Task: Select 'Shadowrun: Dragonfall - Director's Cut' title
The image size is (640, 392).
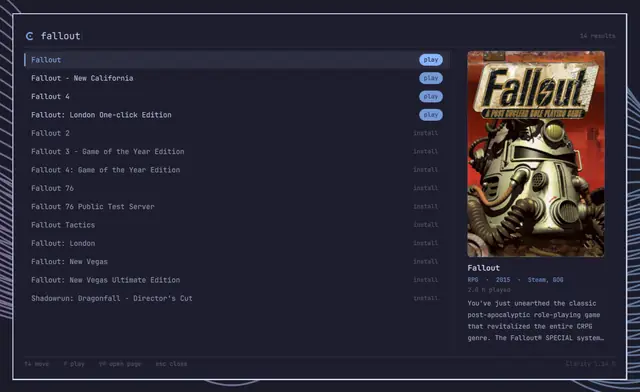Action: point(111,298)
